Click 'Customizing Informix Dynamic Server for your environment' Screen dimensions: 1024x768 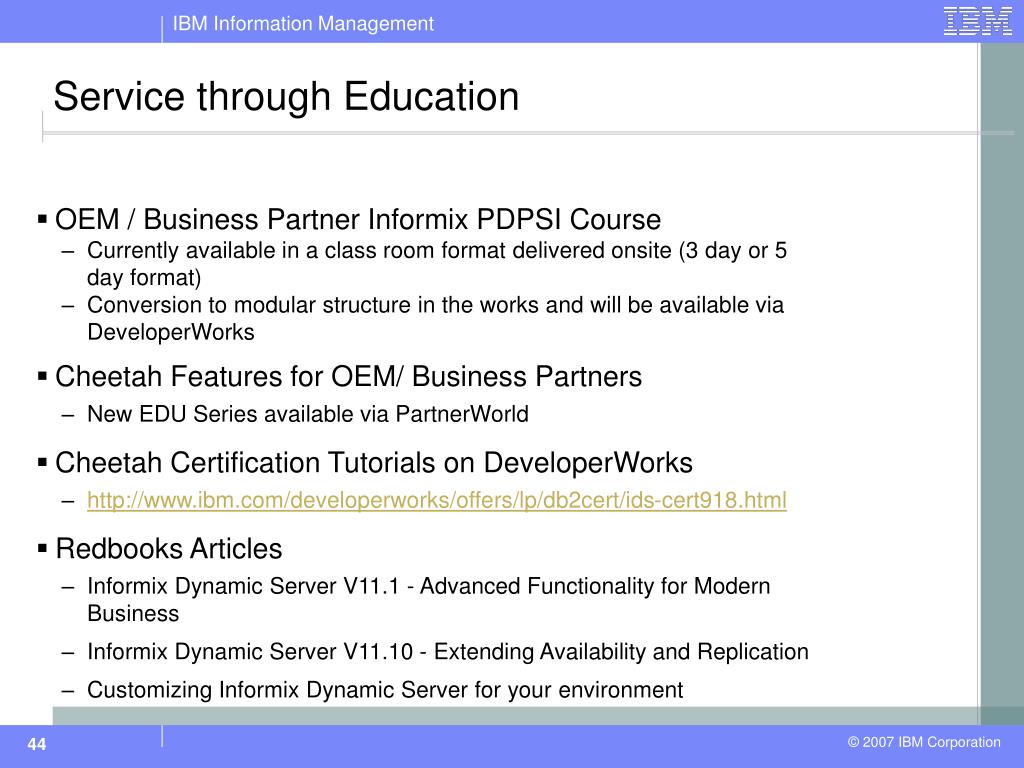(x=385, y=690)
